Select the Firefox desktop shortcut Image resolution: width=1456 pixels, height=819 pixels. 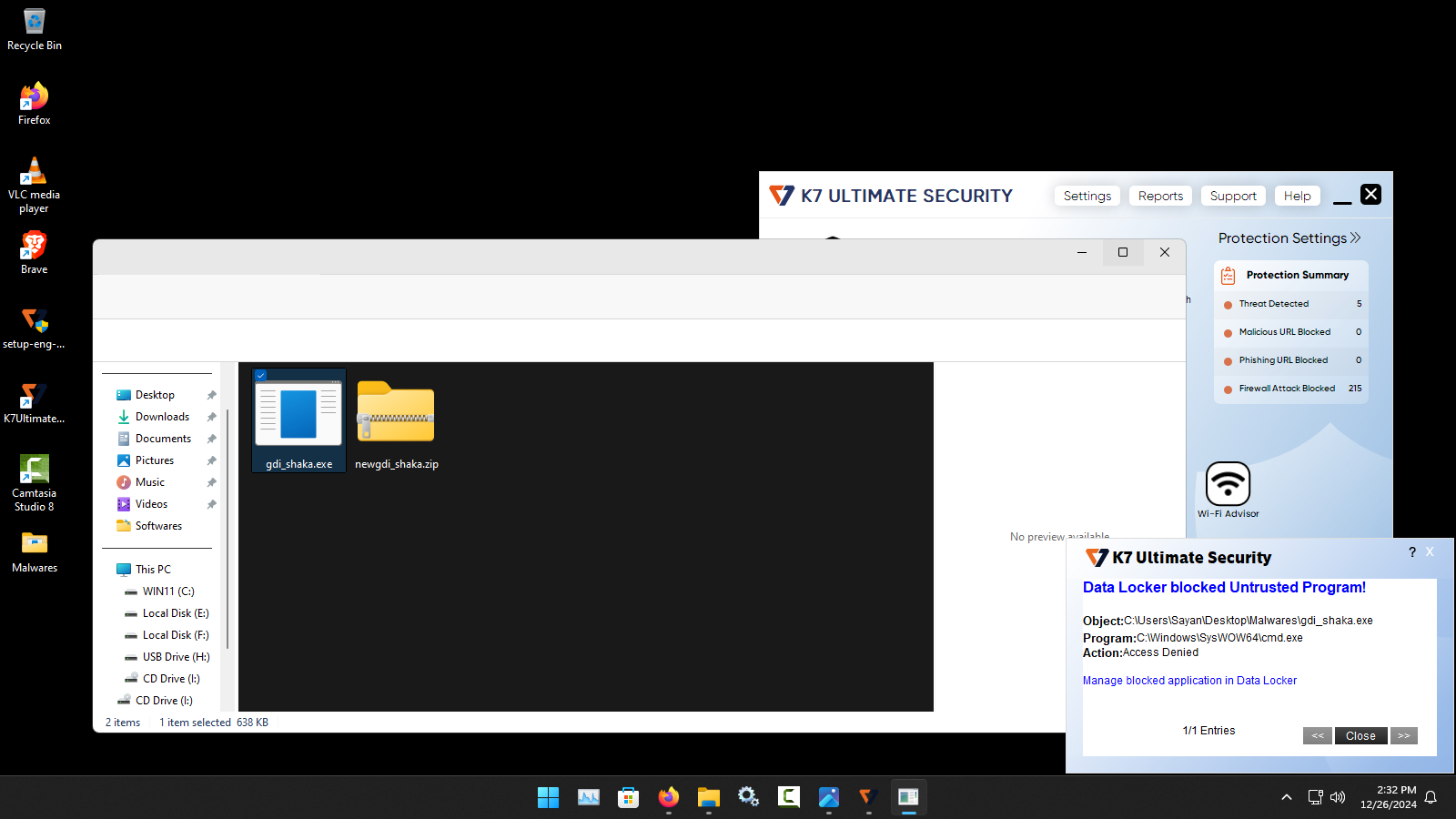35,104
